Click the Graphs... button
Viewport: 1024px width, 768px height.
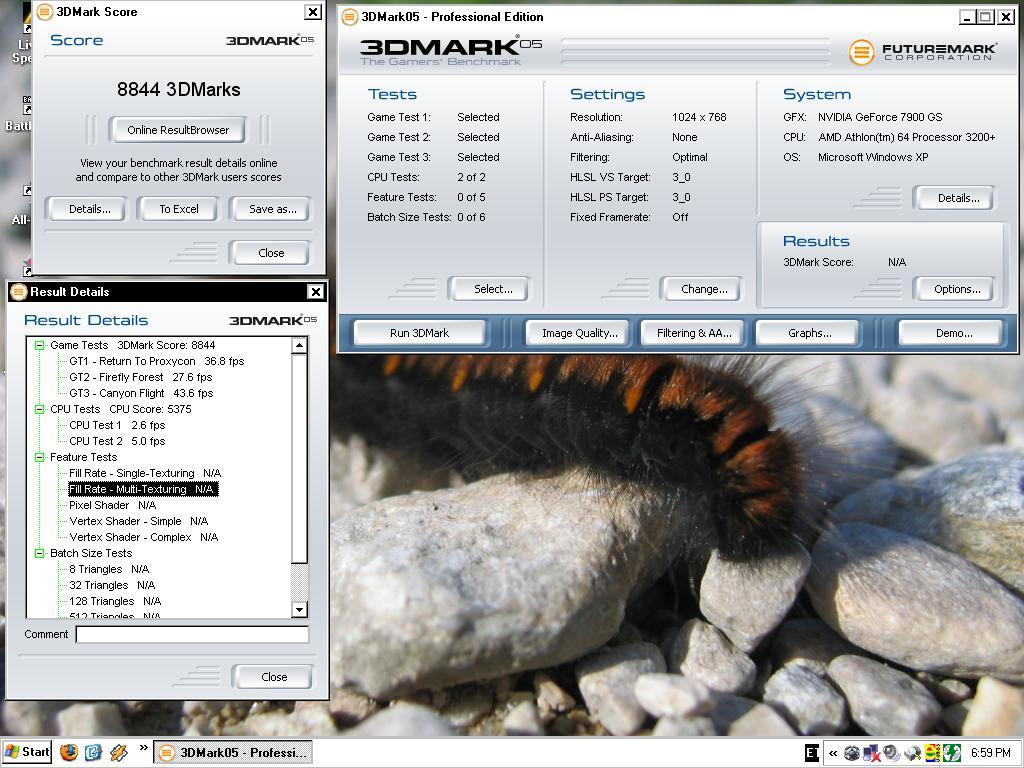tap(809, 333)
